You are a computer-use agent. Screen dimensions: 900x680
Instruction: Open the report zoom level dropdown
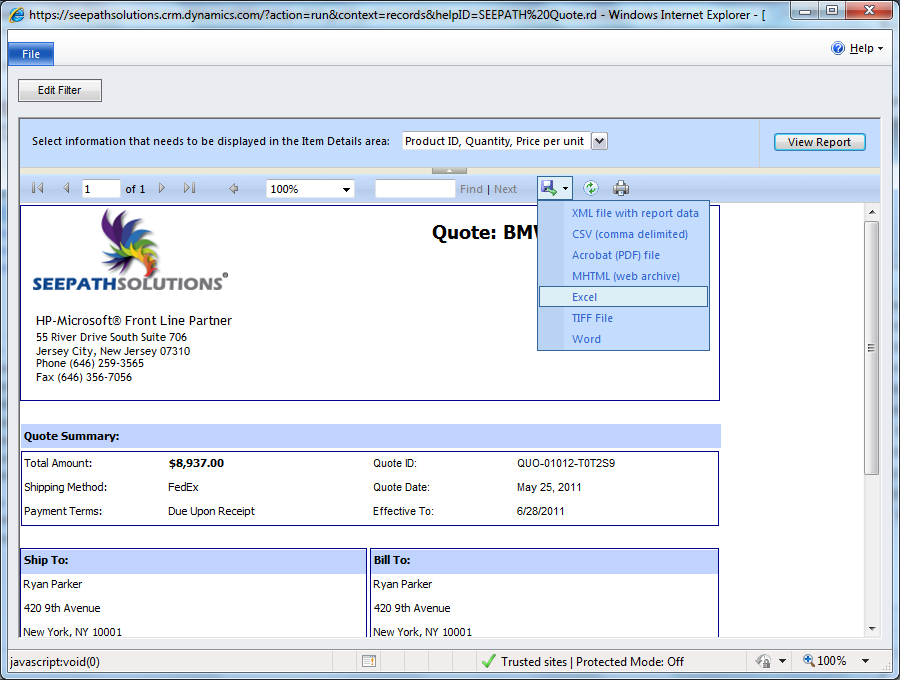click(347, 189)
